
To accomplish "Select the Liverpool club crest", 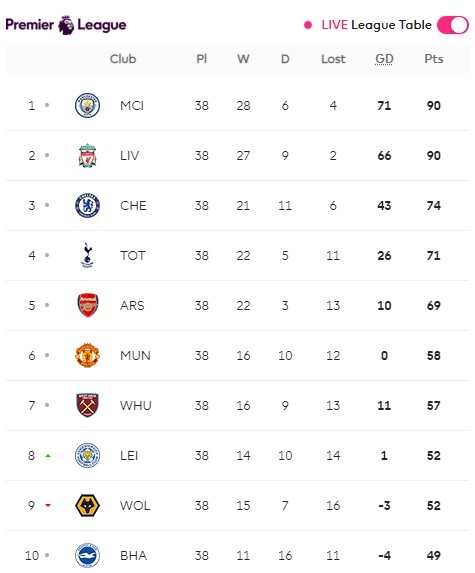I will pyautogui.click(x=87, y=156).
